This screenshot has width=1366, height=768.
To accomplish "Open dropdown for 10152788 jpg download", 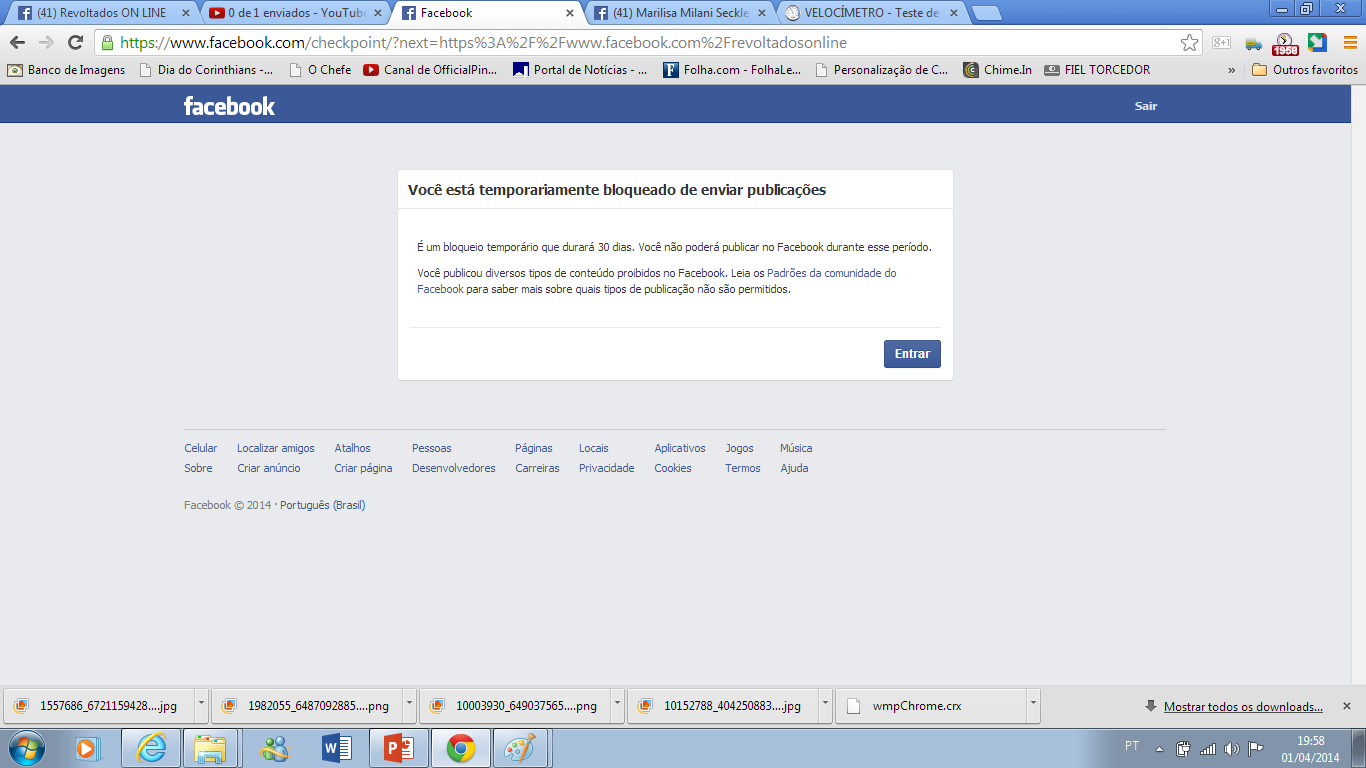I will click(825, 706).
